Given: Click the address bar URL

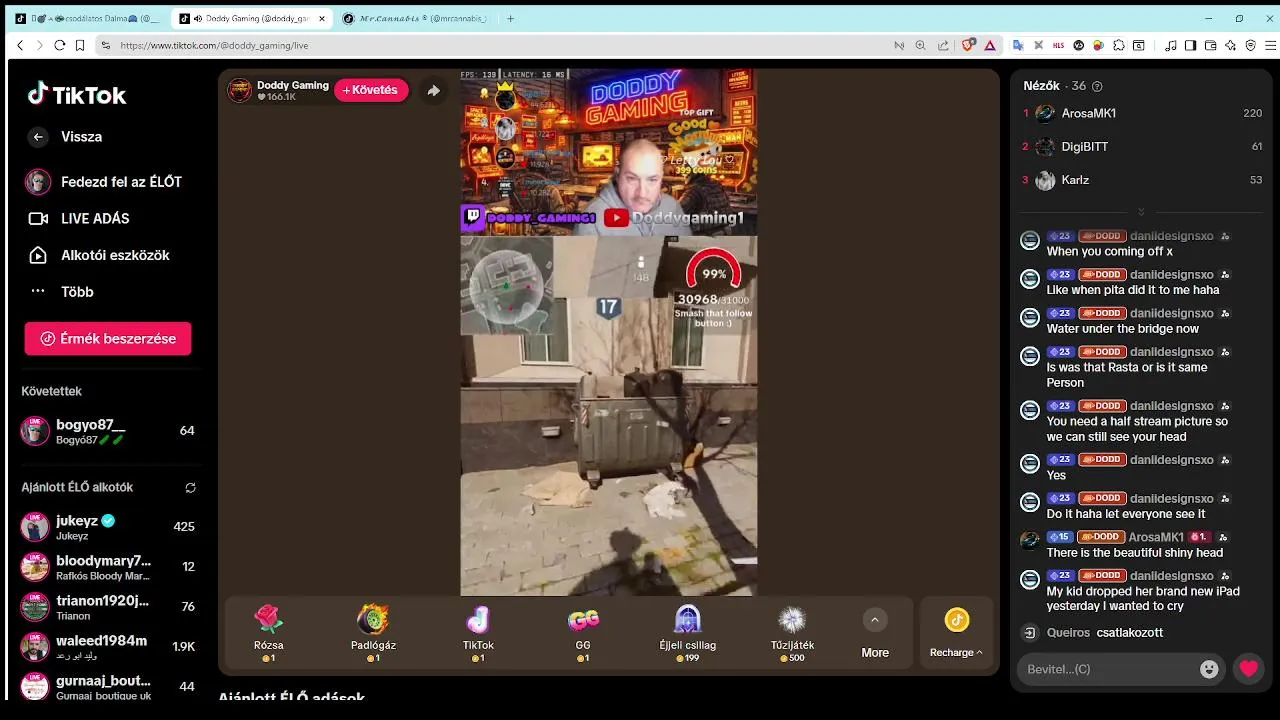Looking at the screenshot, I should point(214,45).
